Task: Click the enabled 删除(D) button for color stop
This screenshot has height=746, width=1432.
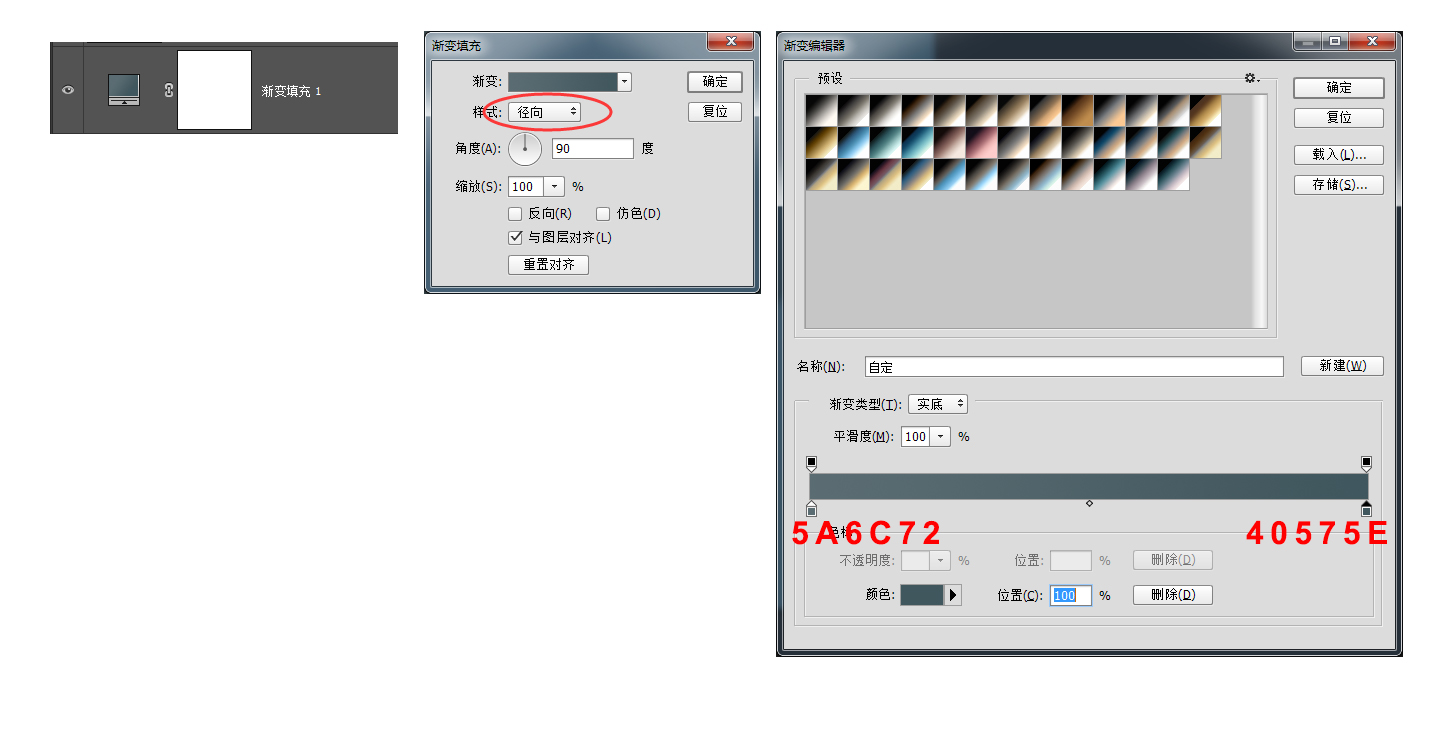Action: click(x=1172, y=595)
